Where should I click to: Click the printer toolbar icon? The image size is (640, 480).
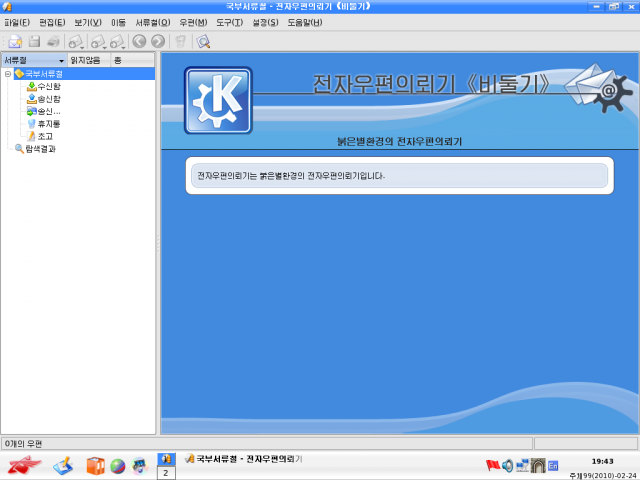(x=53, y=41)
